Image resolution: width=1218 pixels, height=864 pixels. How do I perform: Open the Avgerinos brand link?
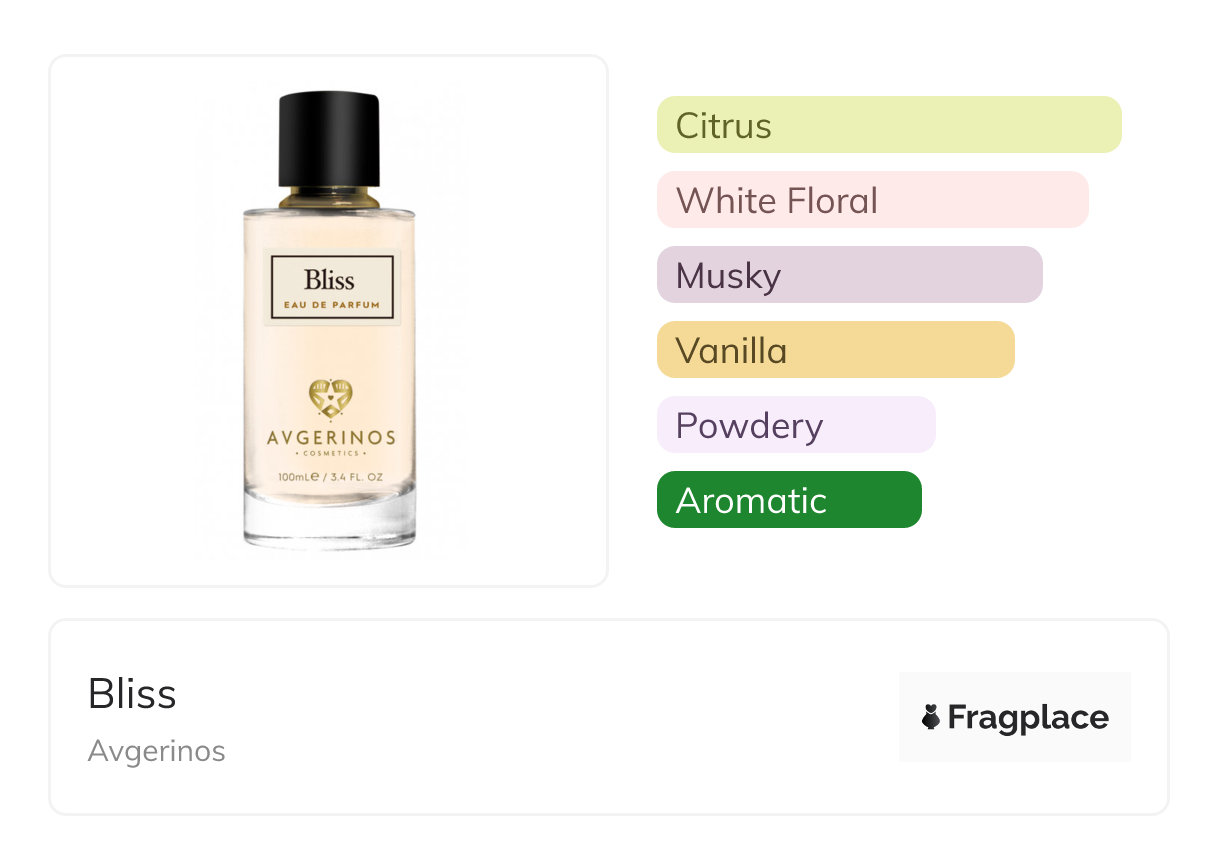[156, 751]
